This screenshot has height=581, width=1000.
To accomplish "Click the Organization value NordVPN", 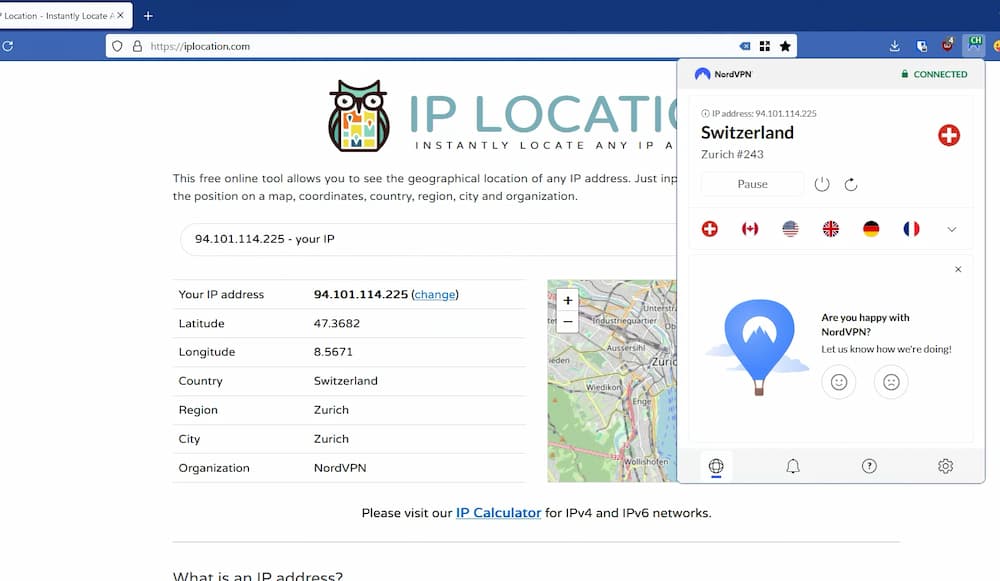I will click(340, 468).
